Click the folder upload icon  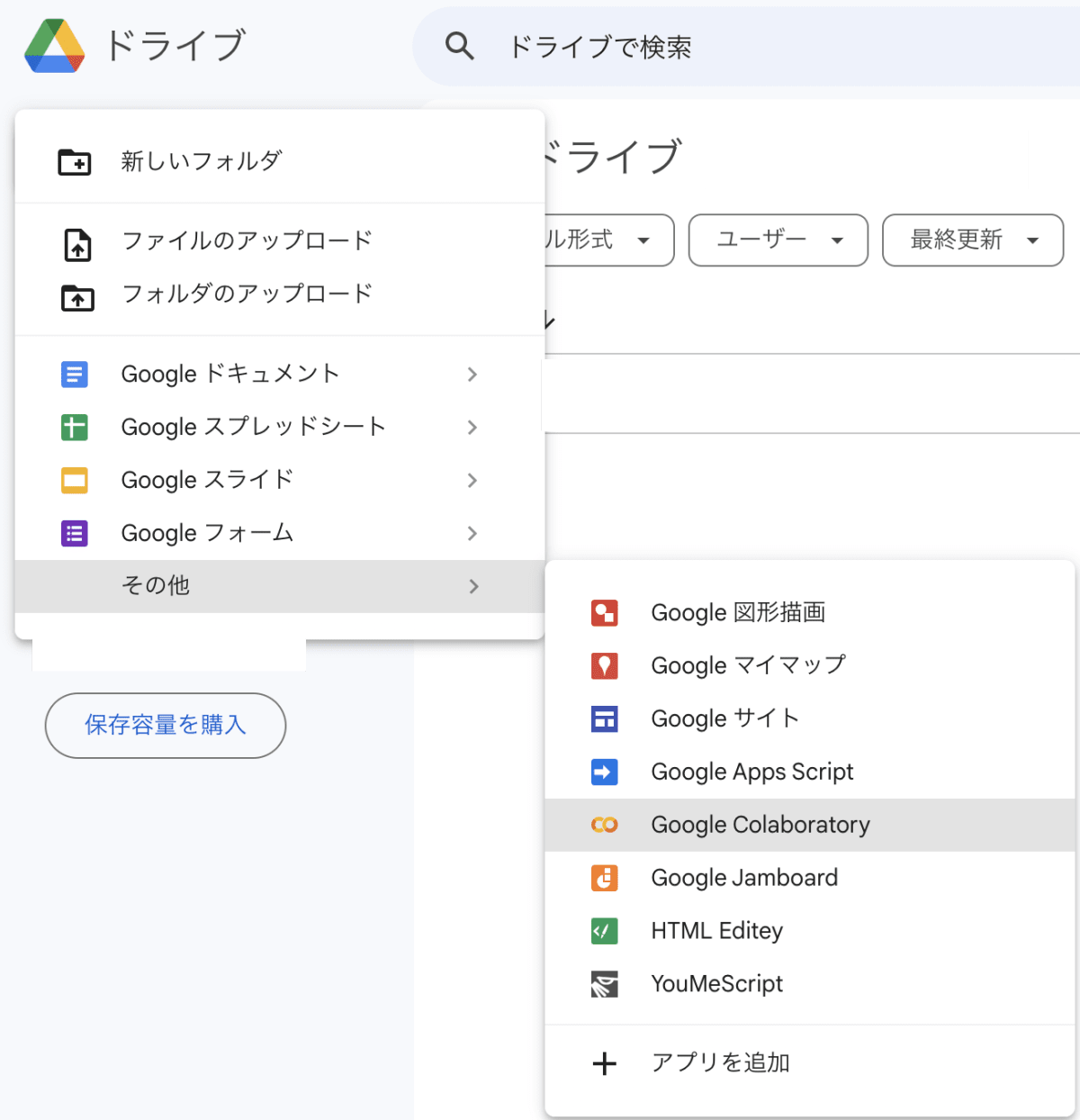[77, 297]
